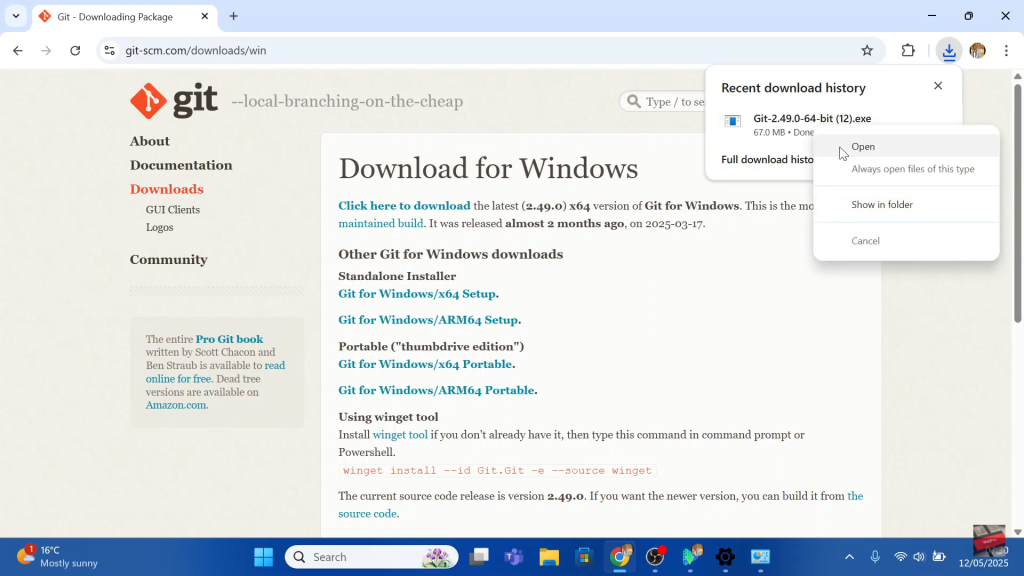Click the Git logo
The height and width of the screenshot is (576, 1024).
[x=174, y=101]
